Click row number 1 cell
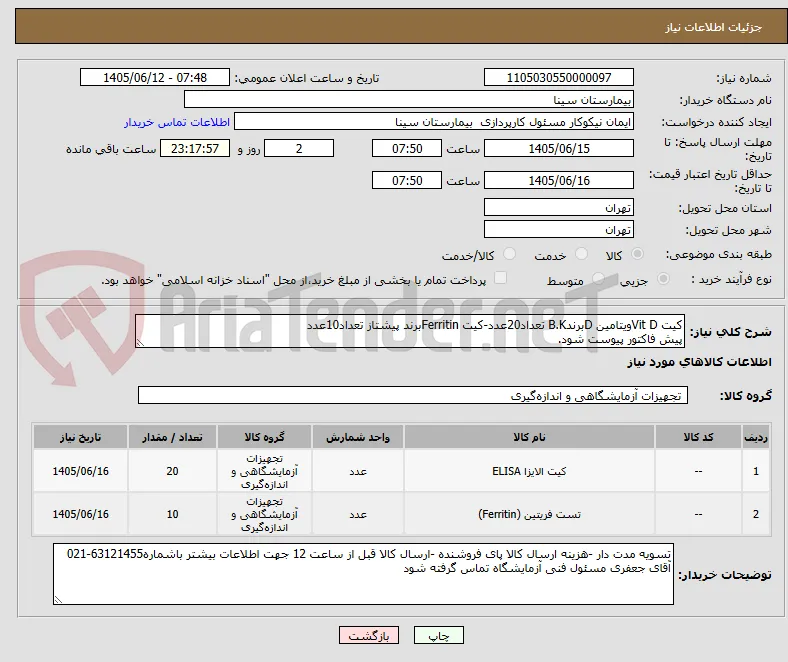This screenshot has width=788, height=662. click(x=755, y=471)
